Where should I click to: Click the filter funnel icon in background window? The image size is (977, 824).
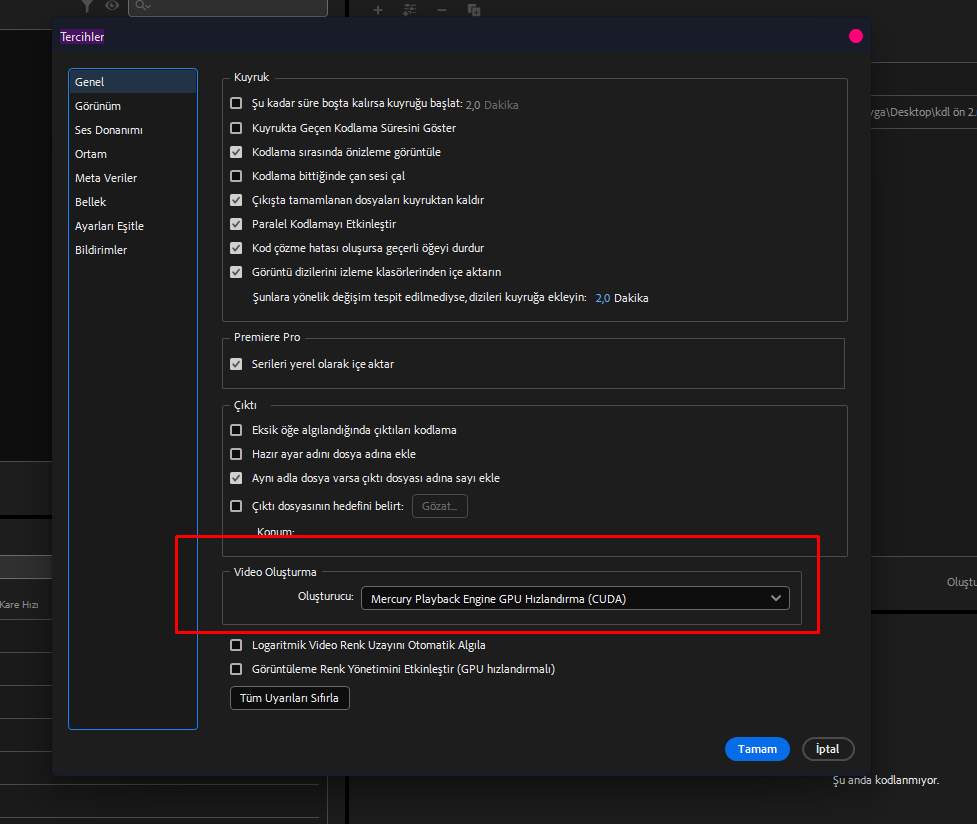point(87,6)
